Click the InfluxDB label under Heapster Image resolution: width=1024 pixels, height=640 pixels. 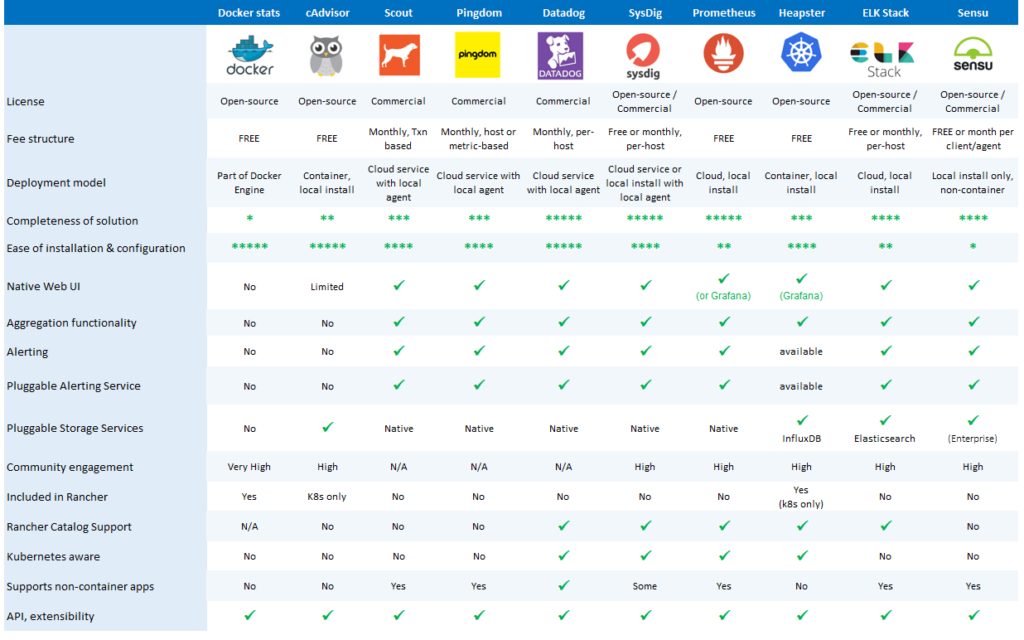tap(801, 438)
